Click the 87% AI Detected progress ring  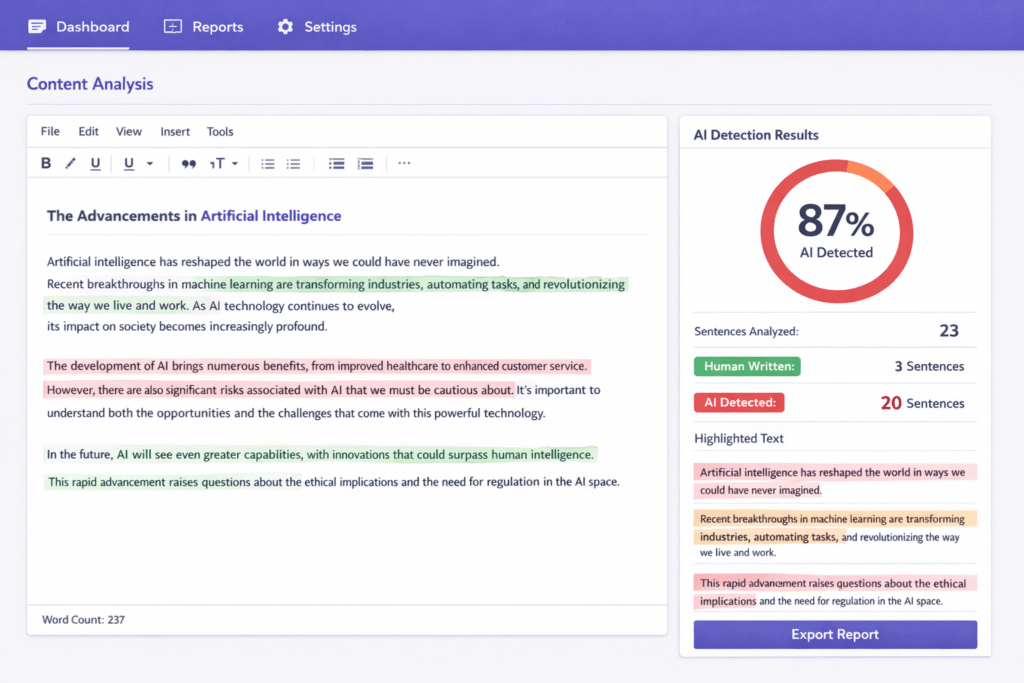click(835, 231)
